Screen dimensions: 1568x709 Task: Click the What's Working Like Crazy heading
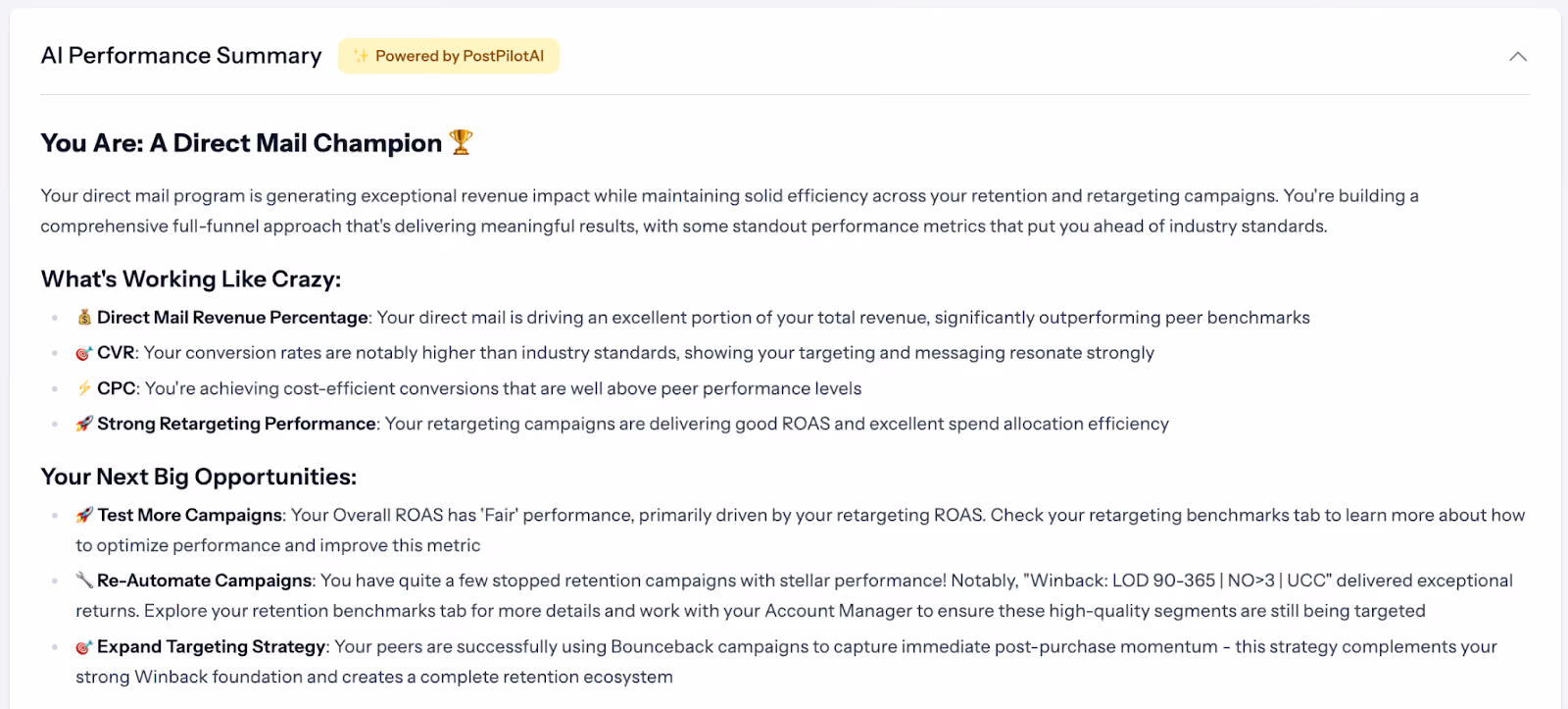191,279
